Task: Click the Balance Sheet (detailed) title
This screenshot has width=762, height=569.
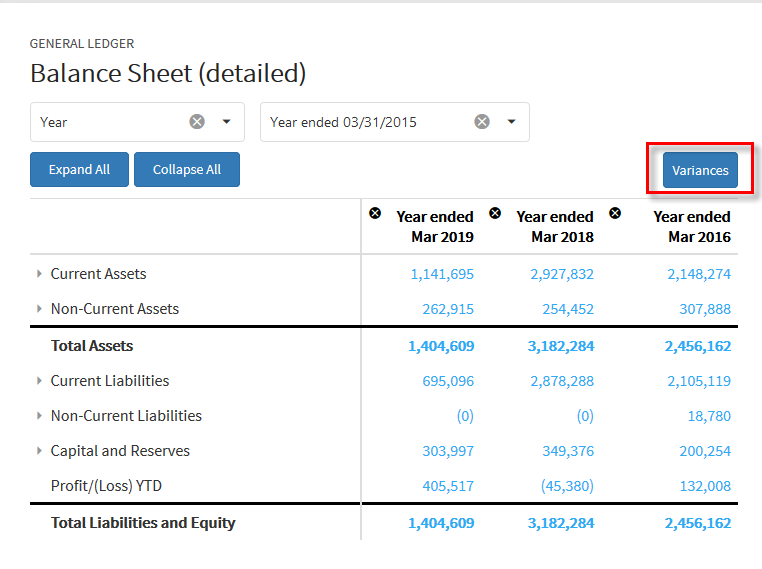Action: (168, 74)
